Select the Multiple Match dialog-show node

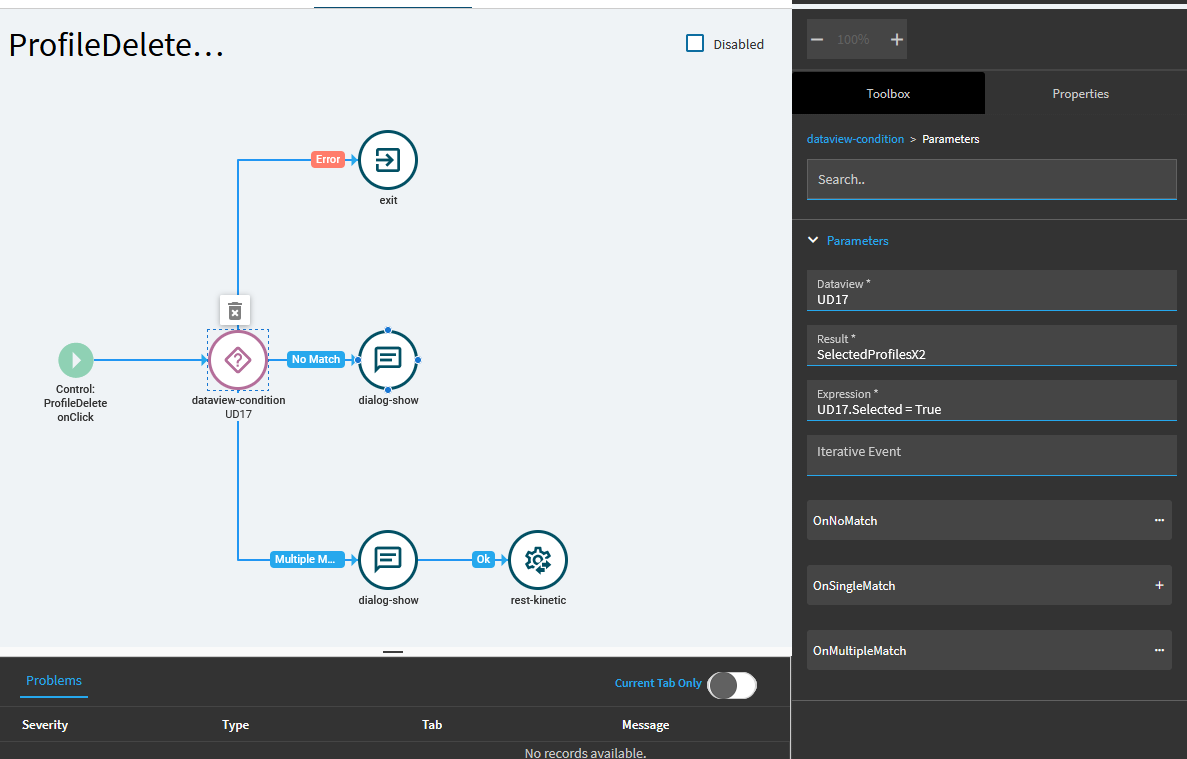(388, 560)
